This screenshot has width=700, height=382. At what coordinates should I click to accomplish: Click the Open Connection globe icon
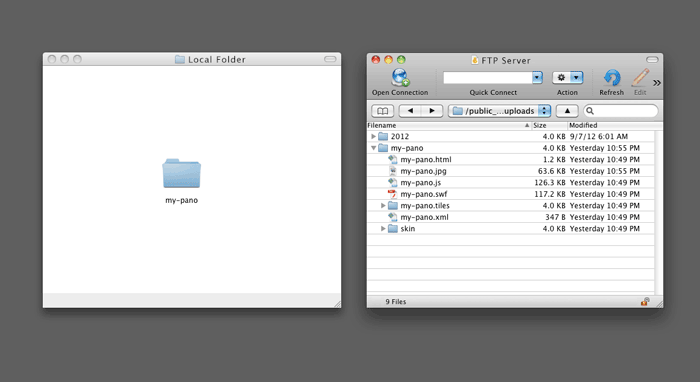tap(400, 77)
